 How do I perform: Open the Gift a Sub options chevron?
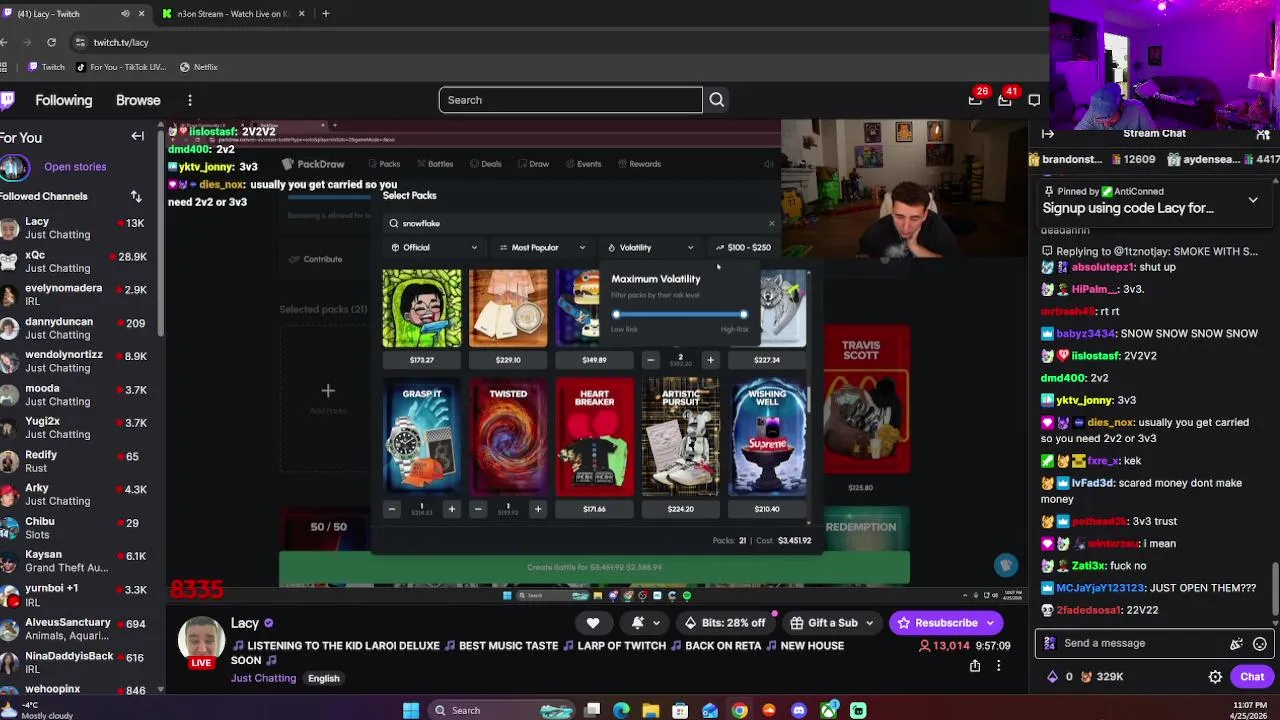pyautogui.click(x=869, y=623)
